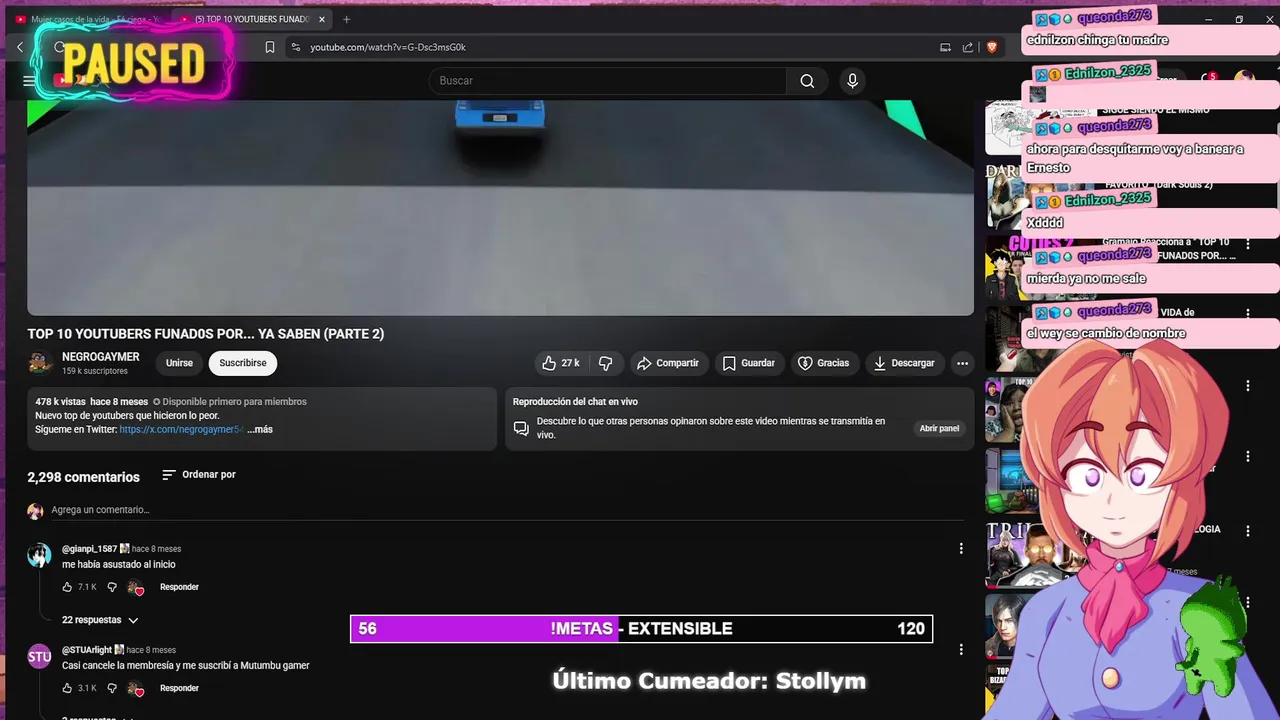Dislike the @STUArlight comment

point(112,688)
